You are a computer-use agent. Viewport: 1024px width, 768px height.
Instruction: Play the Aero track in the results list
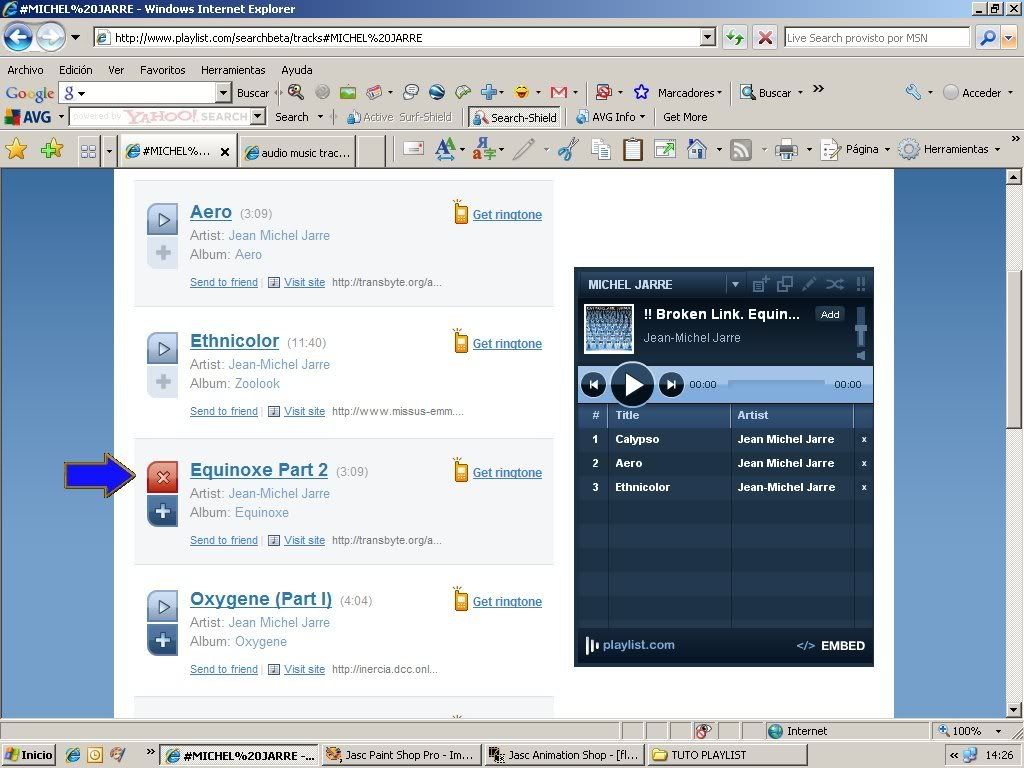tap(163, 219)
